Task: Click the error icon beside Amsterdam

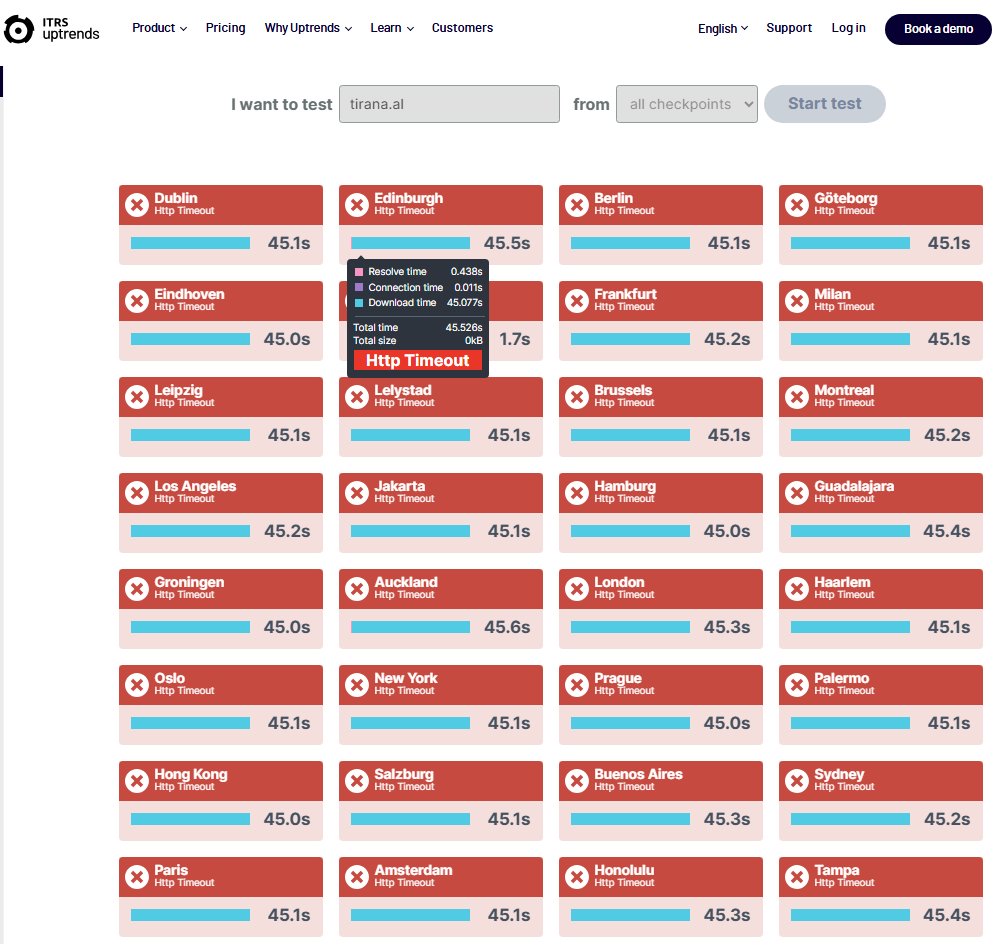Action: (x=357, y=877)
